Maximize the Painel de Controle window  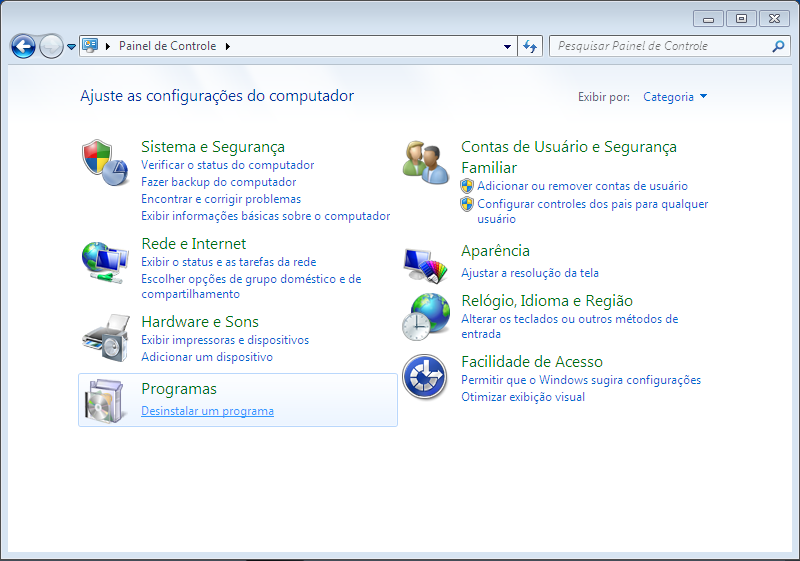point(741,18)
